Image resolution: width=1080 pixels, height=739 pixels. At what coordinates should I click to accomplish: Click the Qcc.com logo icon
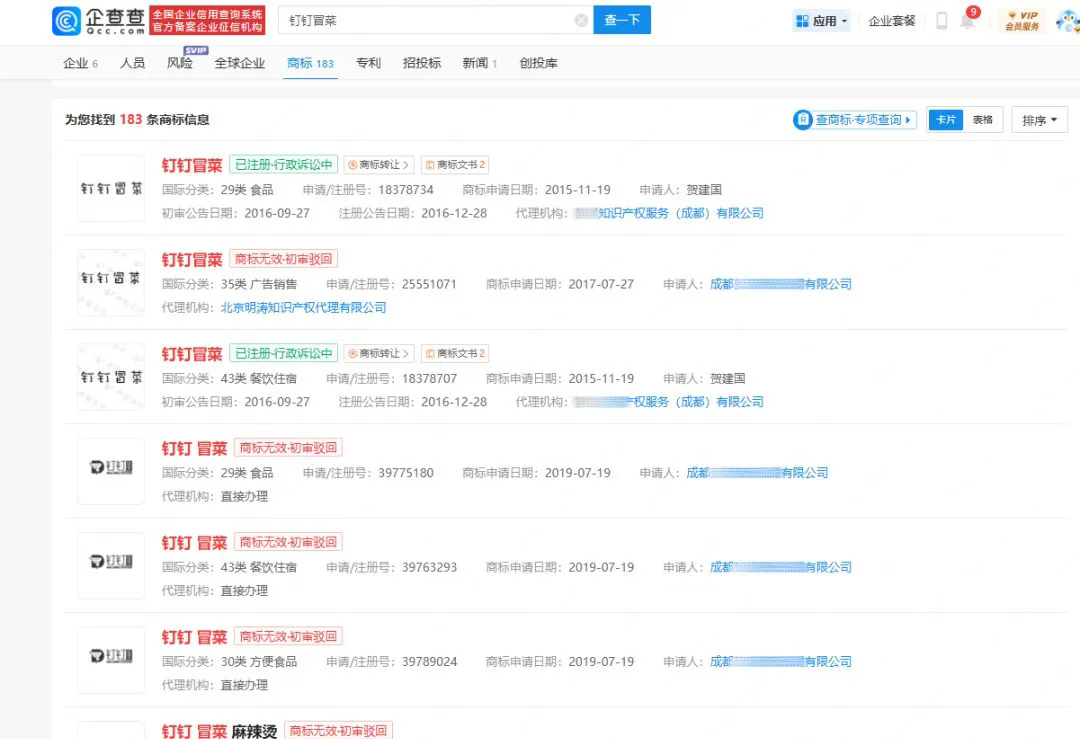[67, 21]
